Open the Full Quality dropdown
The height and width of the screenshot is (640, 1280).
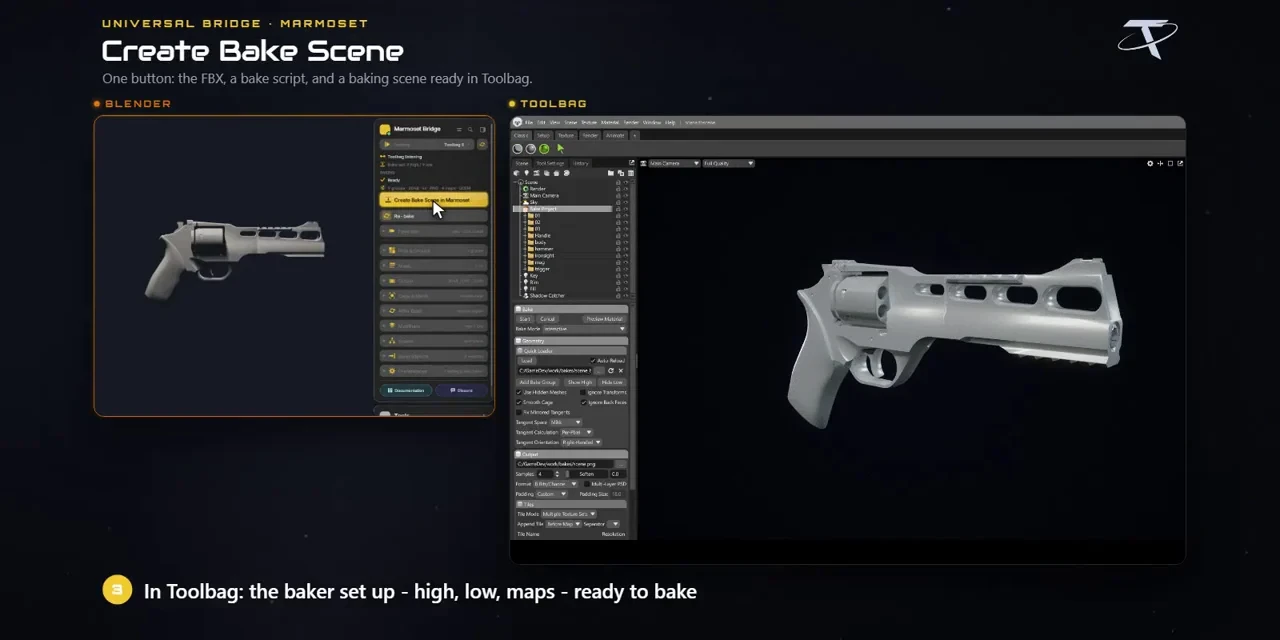pyautogui.click(x=729, y=163)
